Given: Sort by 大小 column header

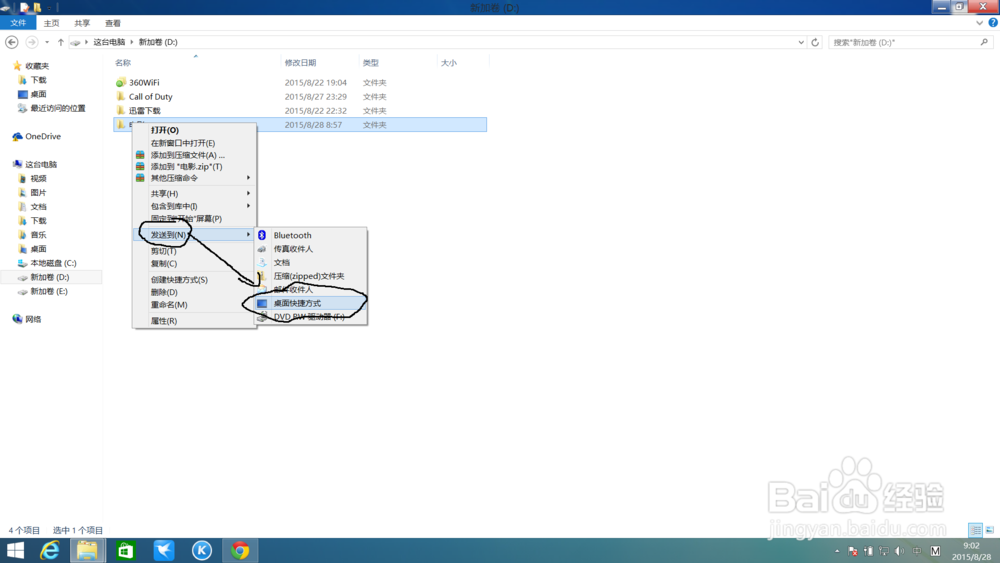Looking at the screenshot, I should 449,62.
